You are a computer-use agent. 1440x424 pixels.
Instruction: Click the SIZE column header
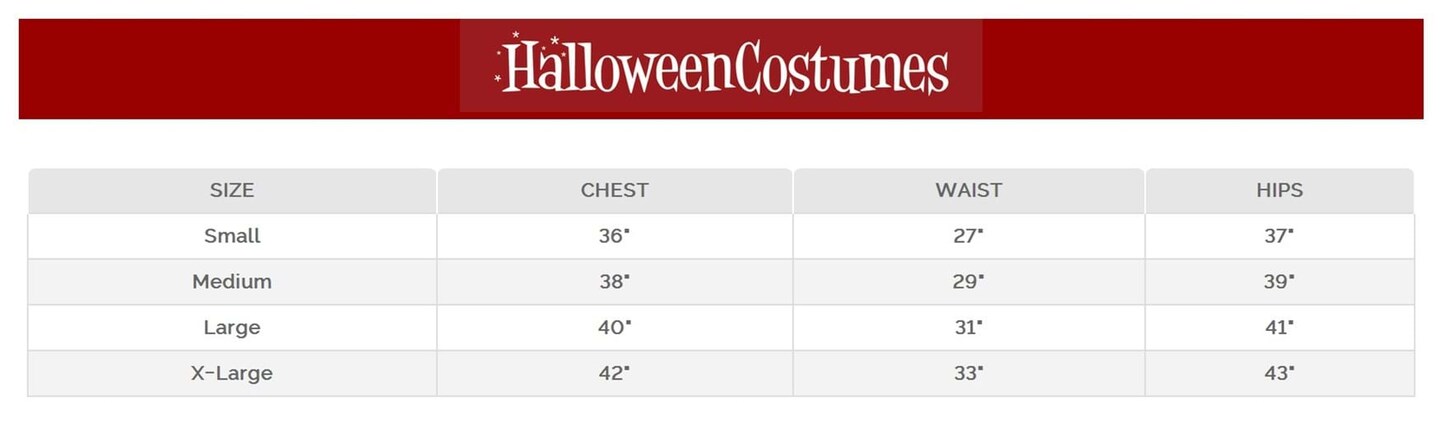232,190
